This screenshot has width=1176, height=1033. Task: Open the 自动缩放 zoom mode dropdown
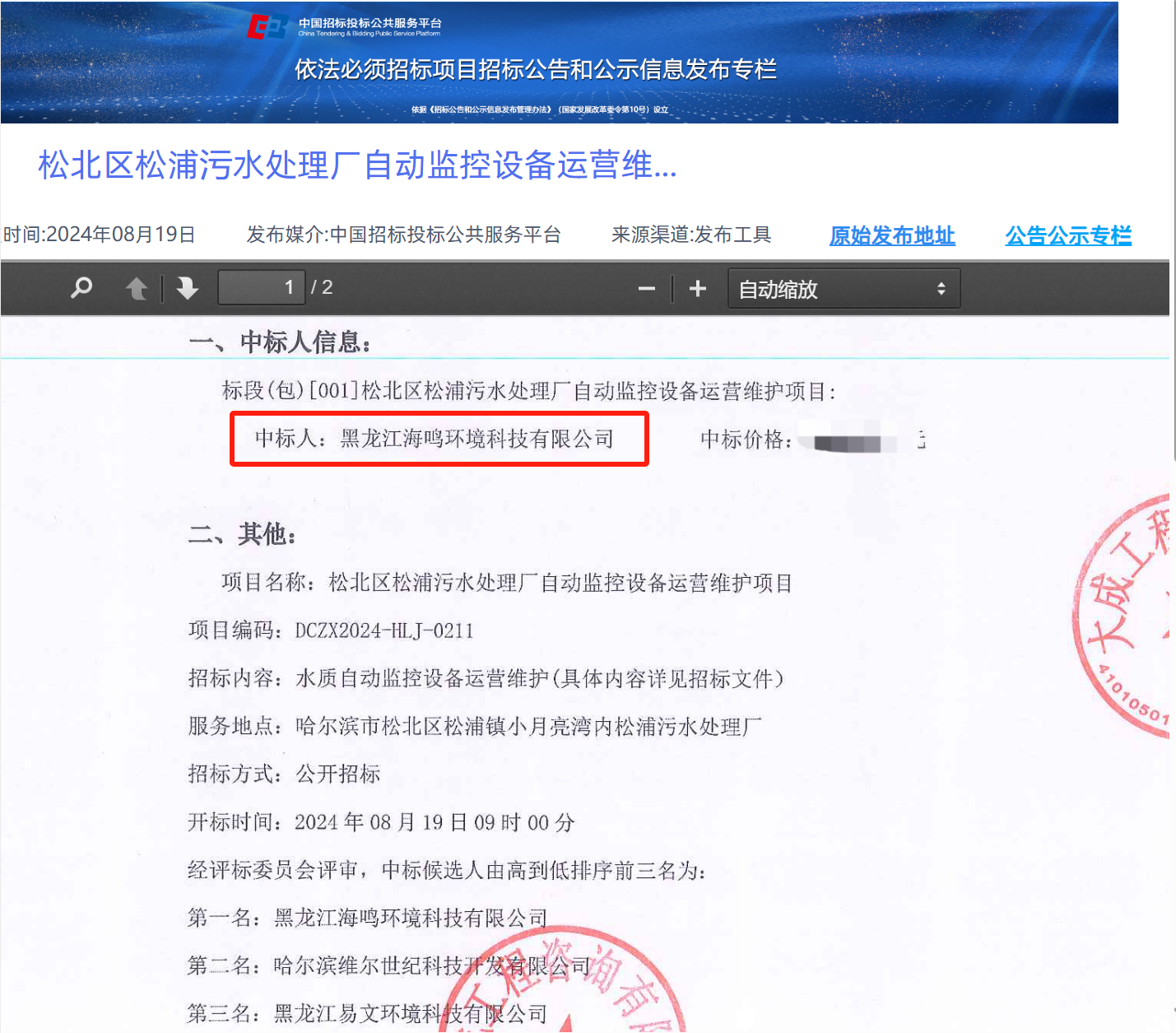pyautogui.click(x=831, y=287)
